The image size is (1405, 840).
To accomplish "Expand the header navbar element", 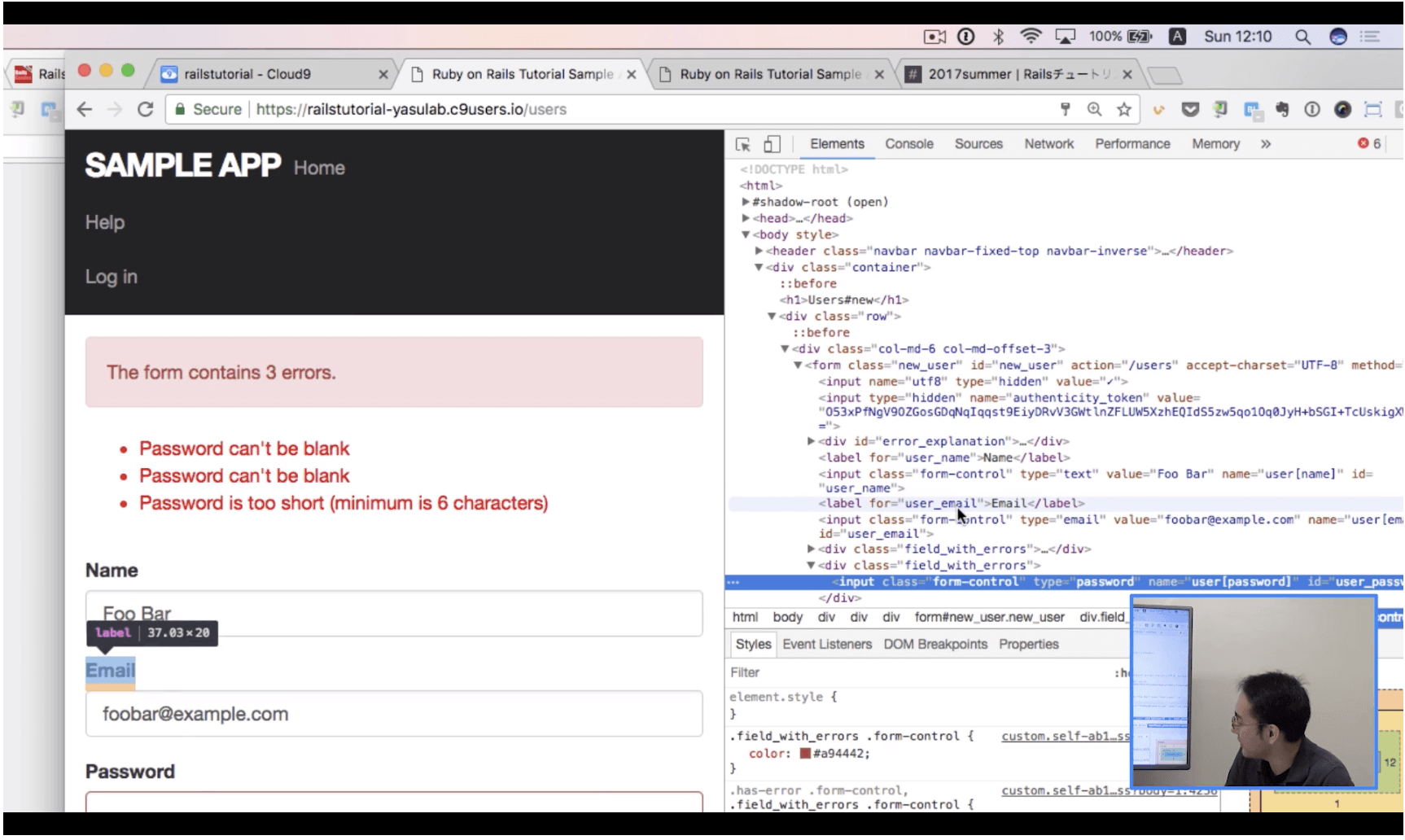I will coord(758,251).
